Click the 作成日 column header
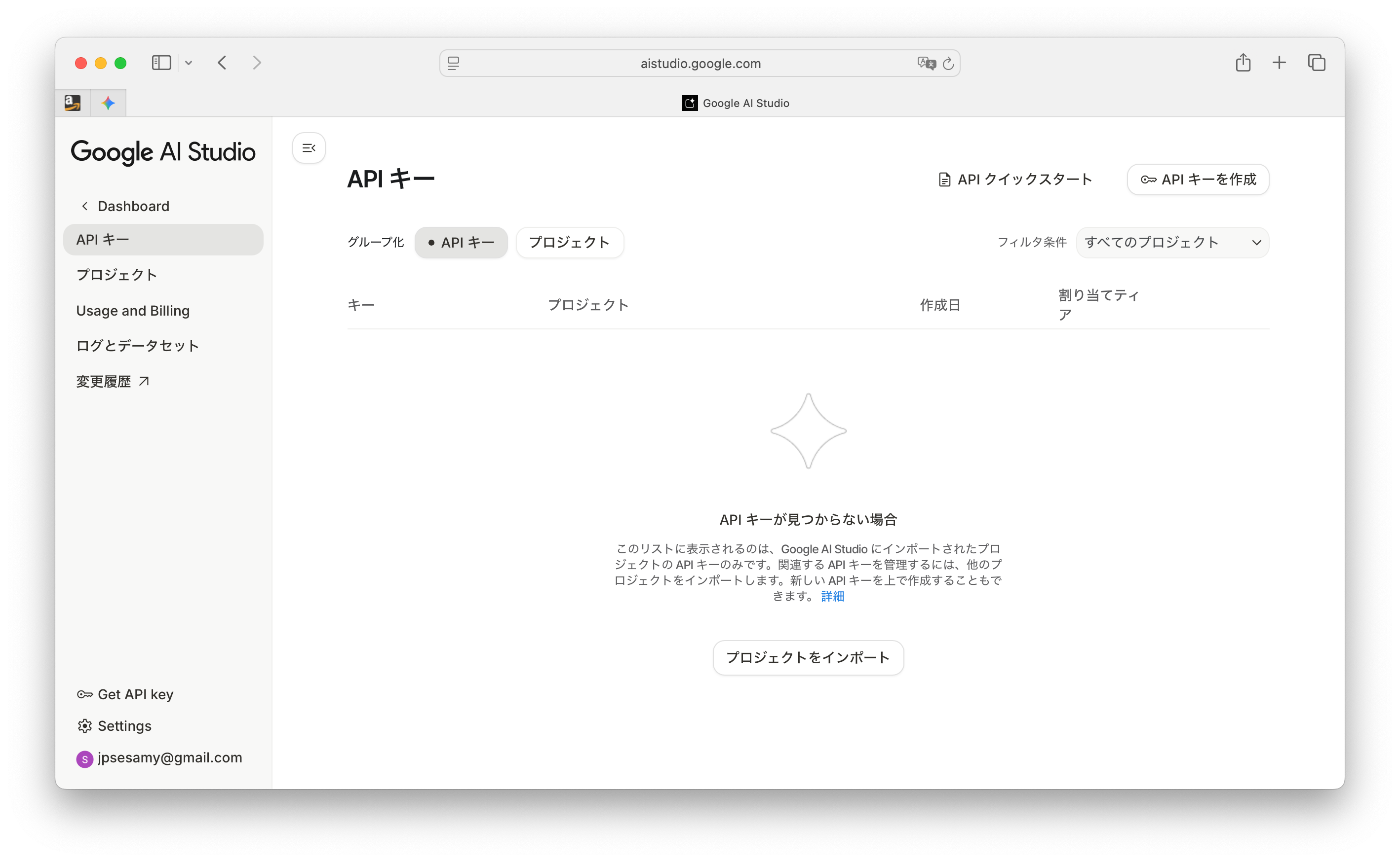The image size is (1400, 862). (x=940, y=305)
